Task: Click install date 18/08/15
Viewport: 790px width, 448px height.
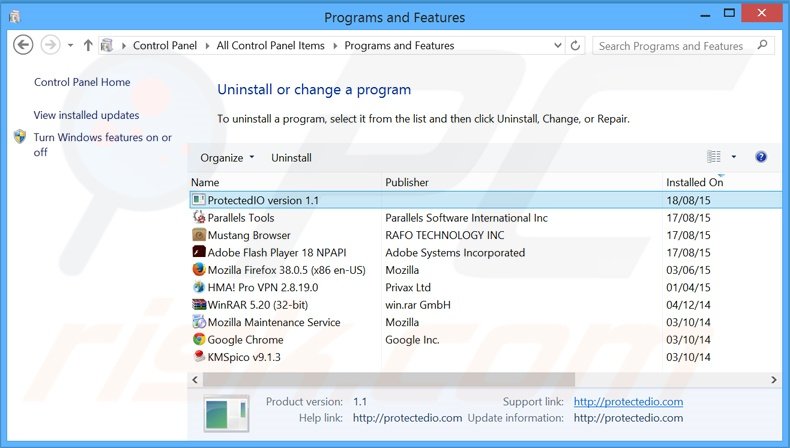Action: (x=688, y=200)
